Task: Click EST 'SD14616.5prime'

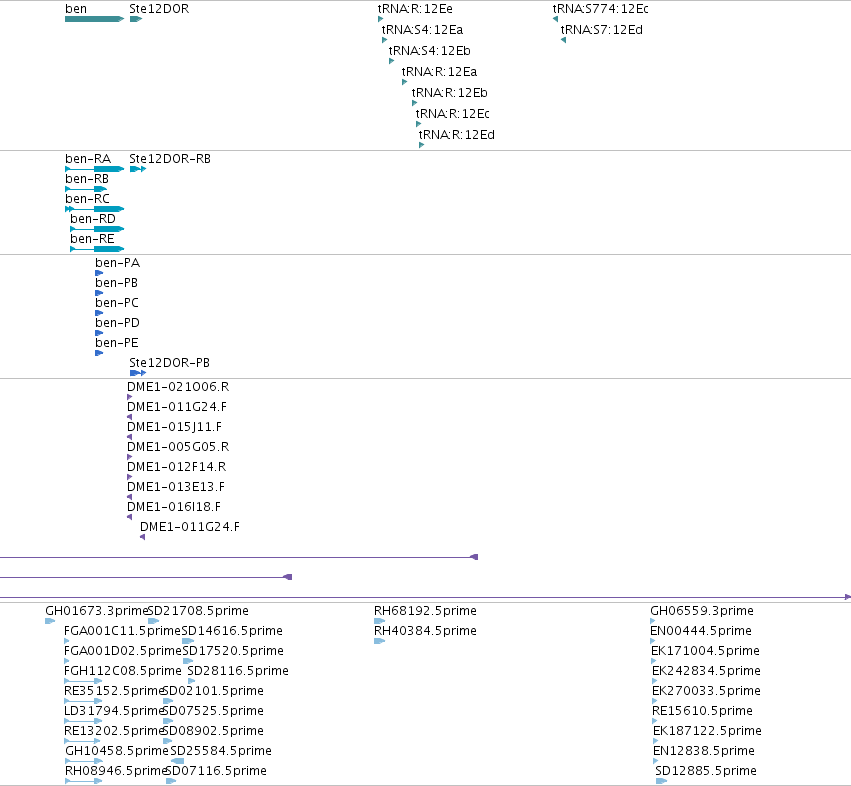Action: point(232,631)
